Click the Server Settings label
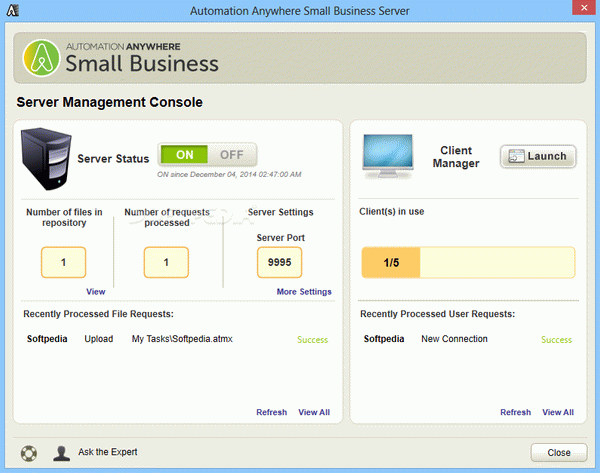Screen dimensions: 600x473 [280, 212]
